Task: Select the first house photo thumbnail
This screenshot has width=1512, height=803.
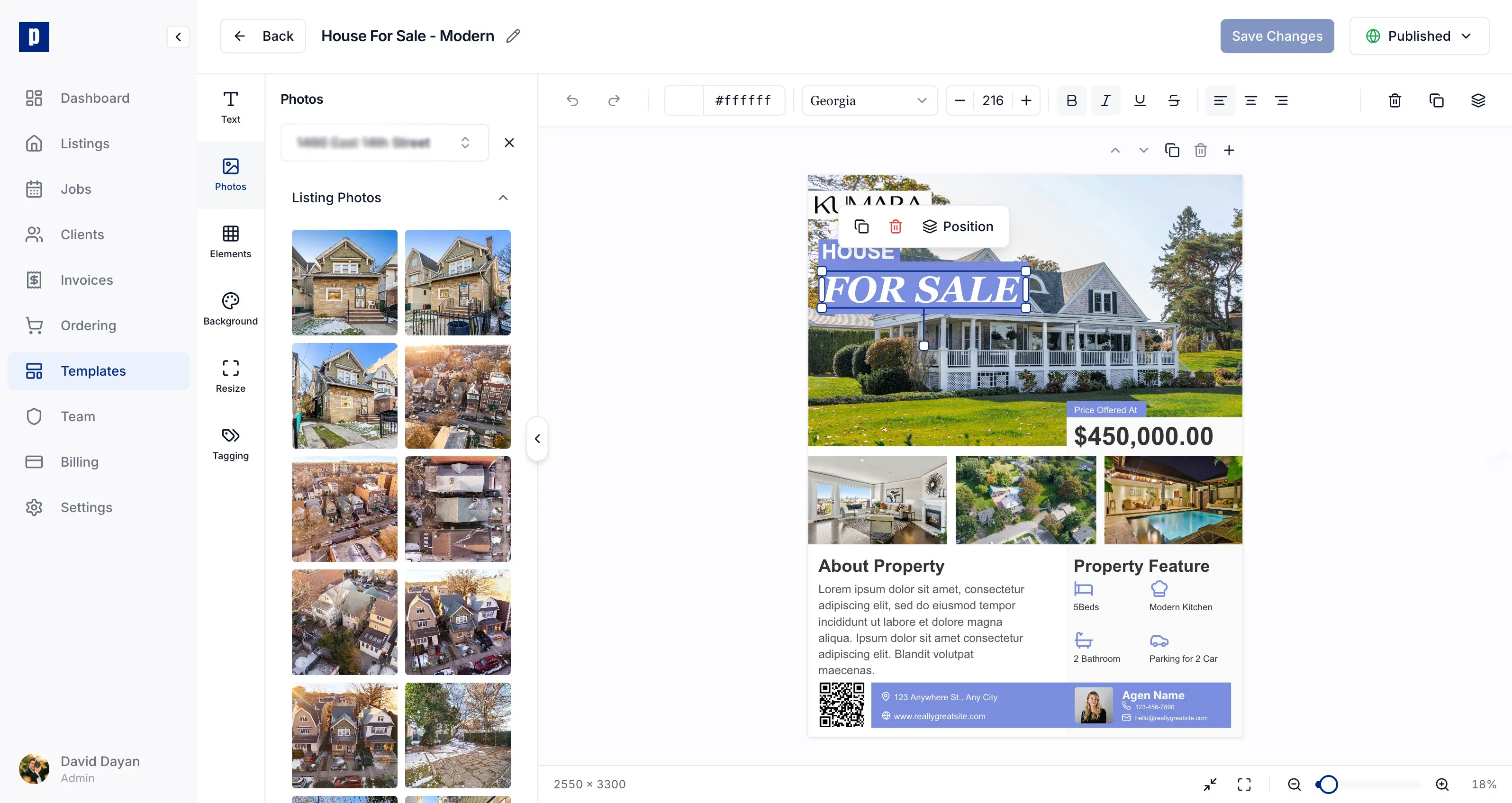Action: click(x=344, y=282)
